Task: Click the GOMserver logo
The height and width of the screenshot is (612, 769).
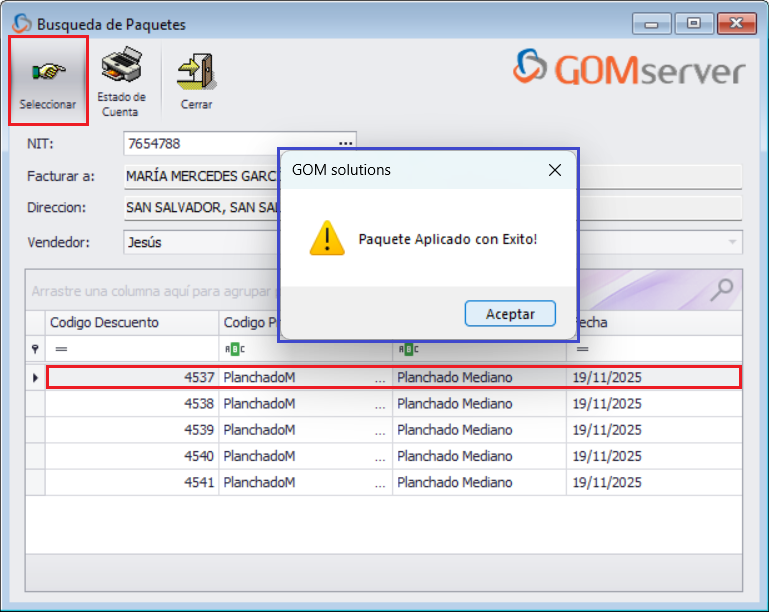Action: point(630,70)
